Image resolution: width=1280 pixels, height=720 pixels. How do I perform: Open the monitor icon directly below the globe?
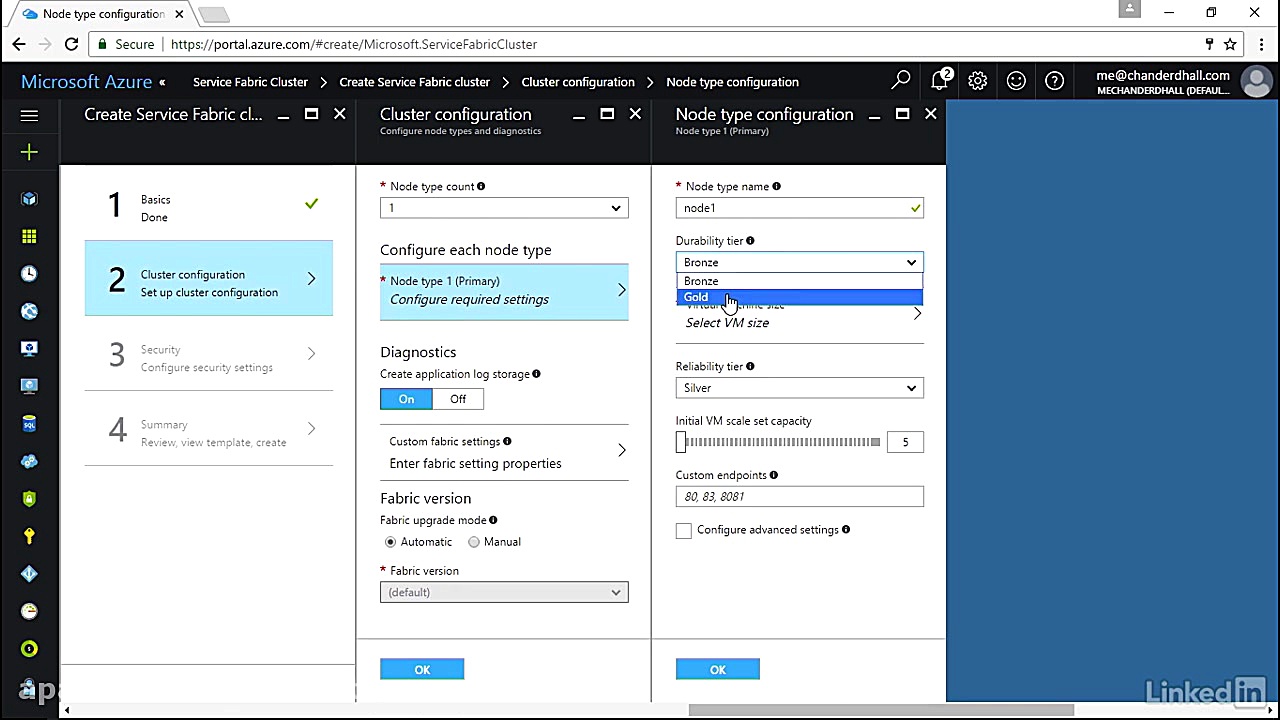(x=29, y=348)
